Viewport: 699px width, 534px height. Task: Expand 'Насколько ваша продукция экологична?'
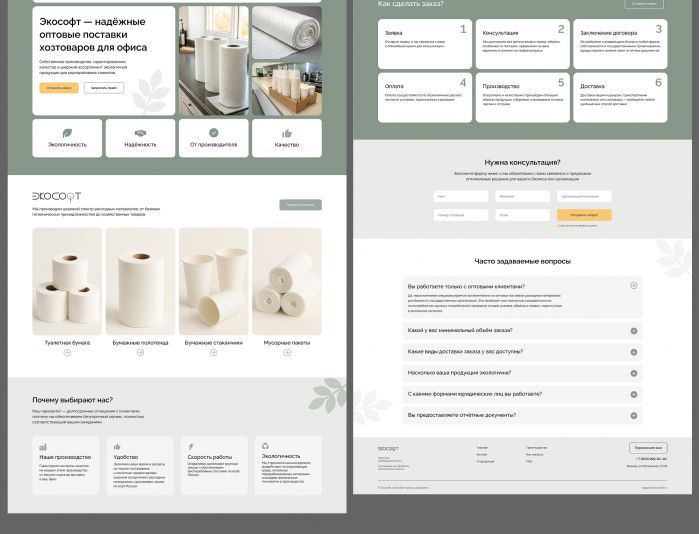coord(633,373)
